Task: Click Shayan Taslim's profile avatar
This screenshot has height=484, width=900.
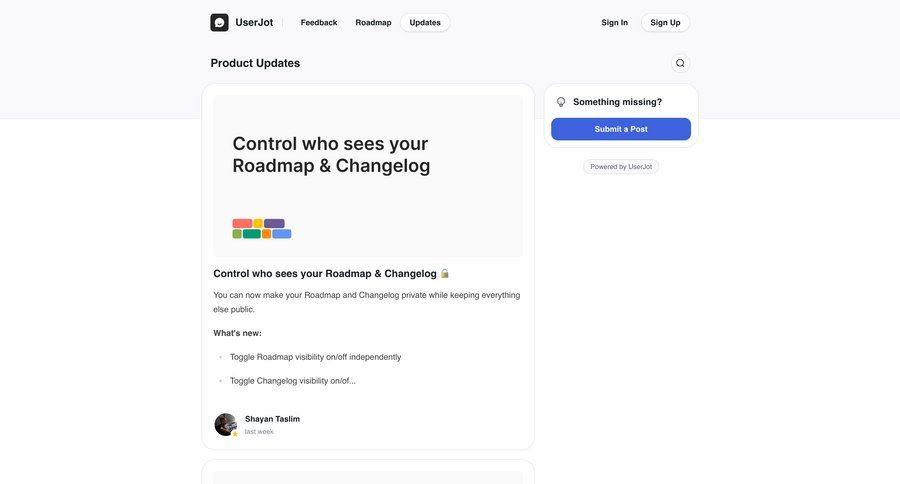Action: [x=225, y=424]
